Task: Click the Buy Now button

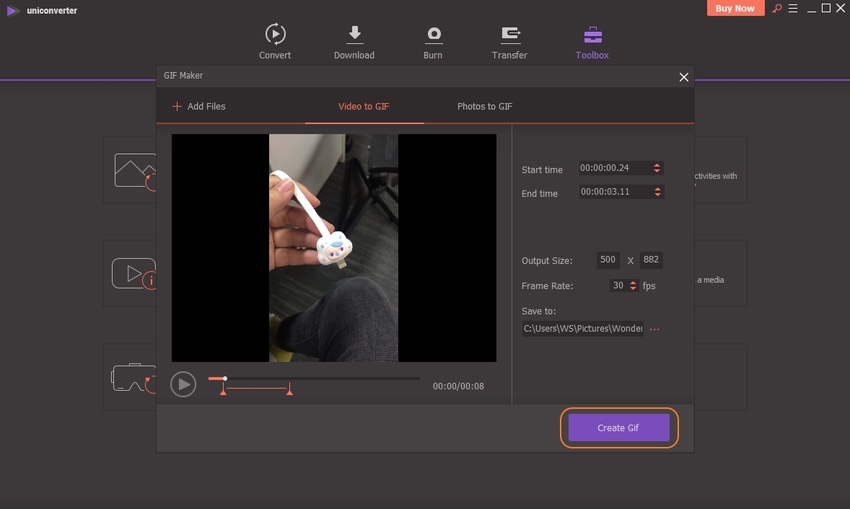Action: point(735,9)
